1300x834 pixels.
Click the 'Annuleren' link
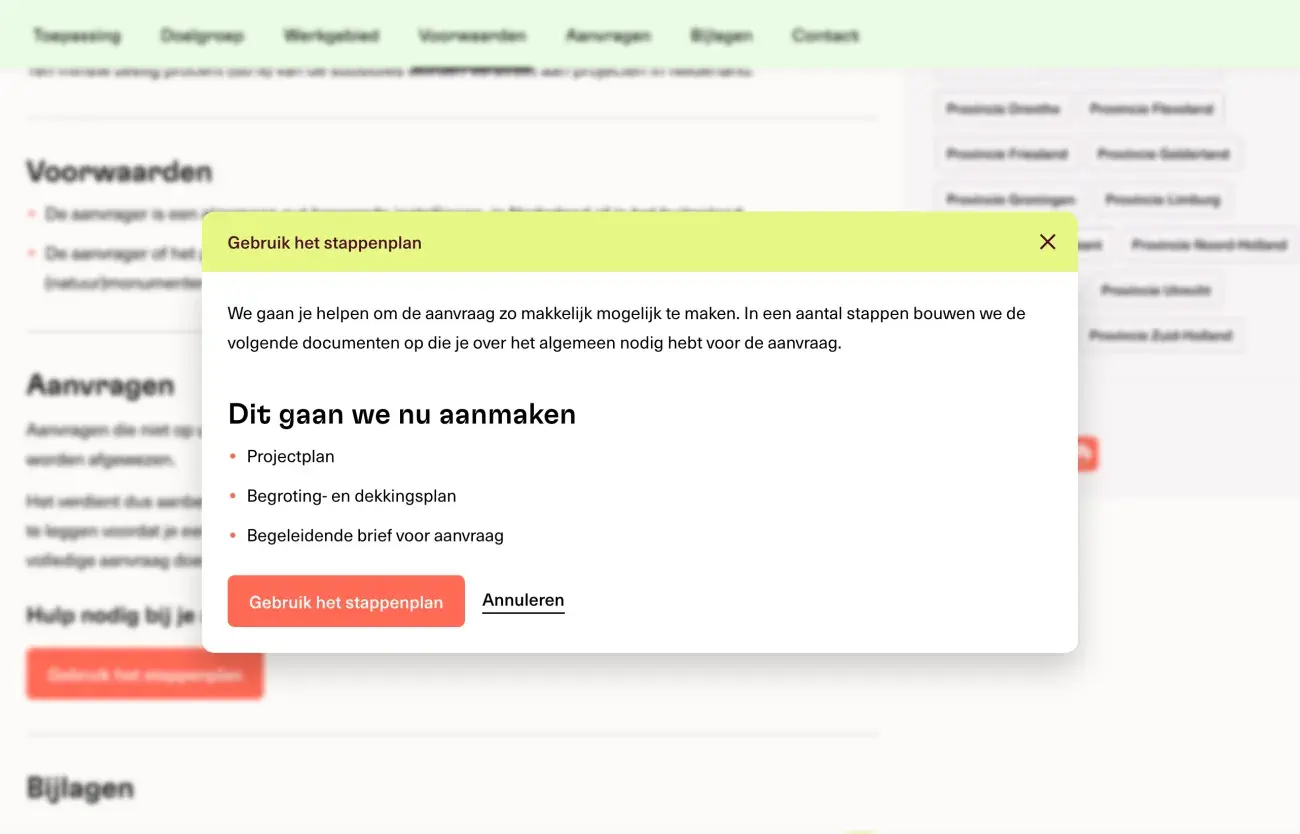[x=522, y=599]
